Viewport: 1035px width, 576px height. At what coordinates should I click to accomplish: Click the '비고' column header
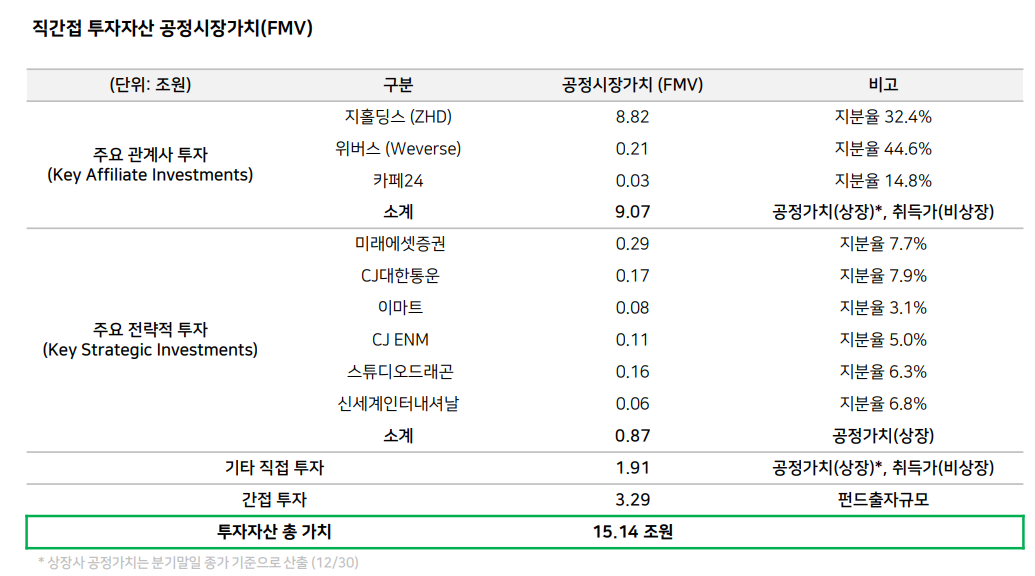click(883, 85)
